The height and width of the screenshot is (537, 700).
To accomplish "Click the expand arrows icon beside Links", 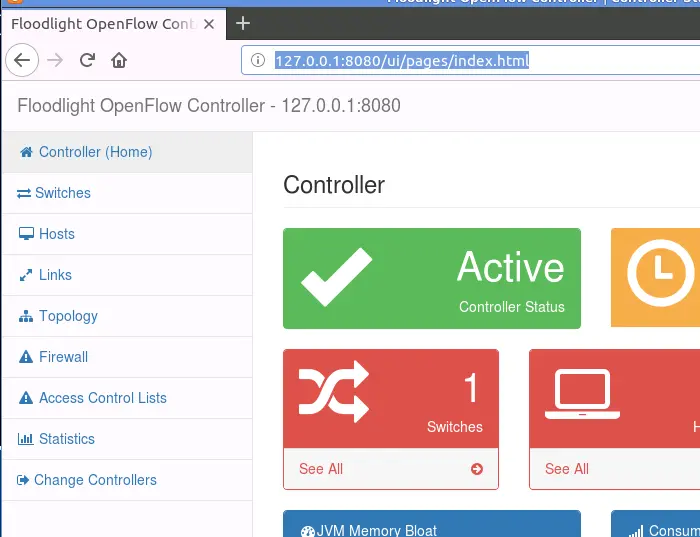I will [x=26, y=275].
